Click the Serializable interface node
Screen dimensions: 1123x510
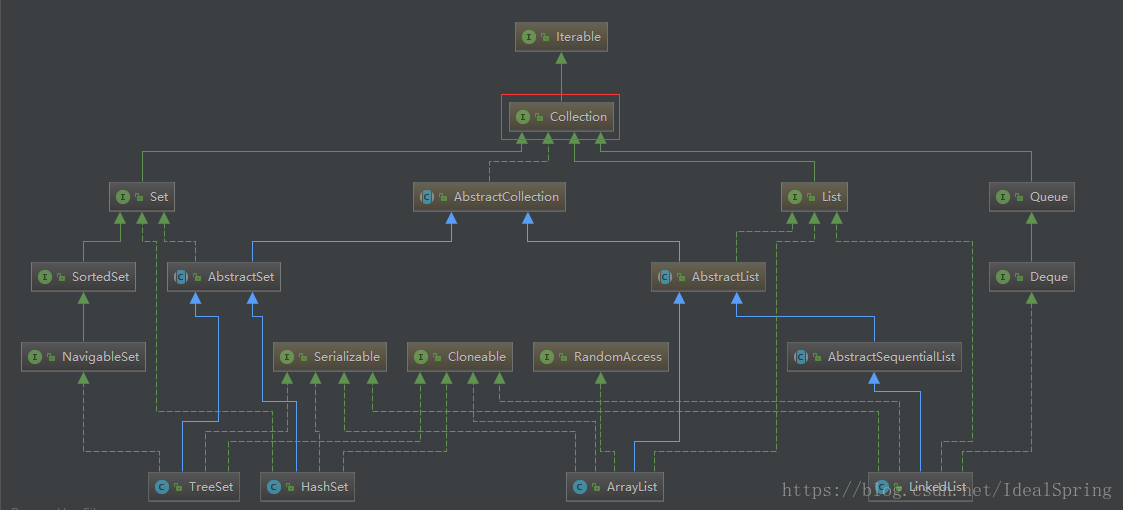click(330, 357)
